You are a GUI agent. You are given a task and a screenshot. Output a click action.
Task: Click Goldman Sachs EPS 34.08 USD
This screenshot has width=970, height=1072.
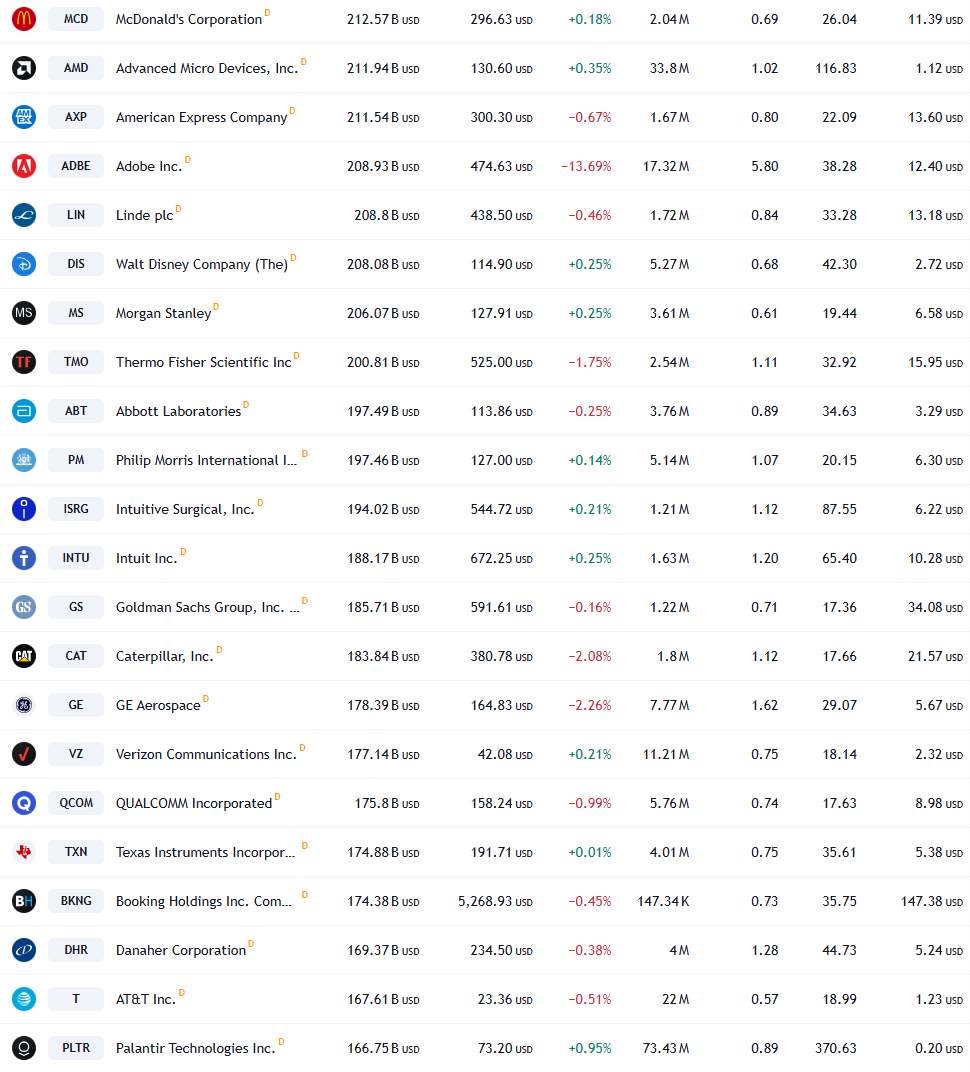(935, 608)
